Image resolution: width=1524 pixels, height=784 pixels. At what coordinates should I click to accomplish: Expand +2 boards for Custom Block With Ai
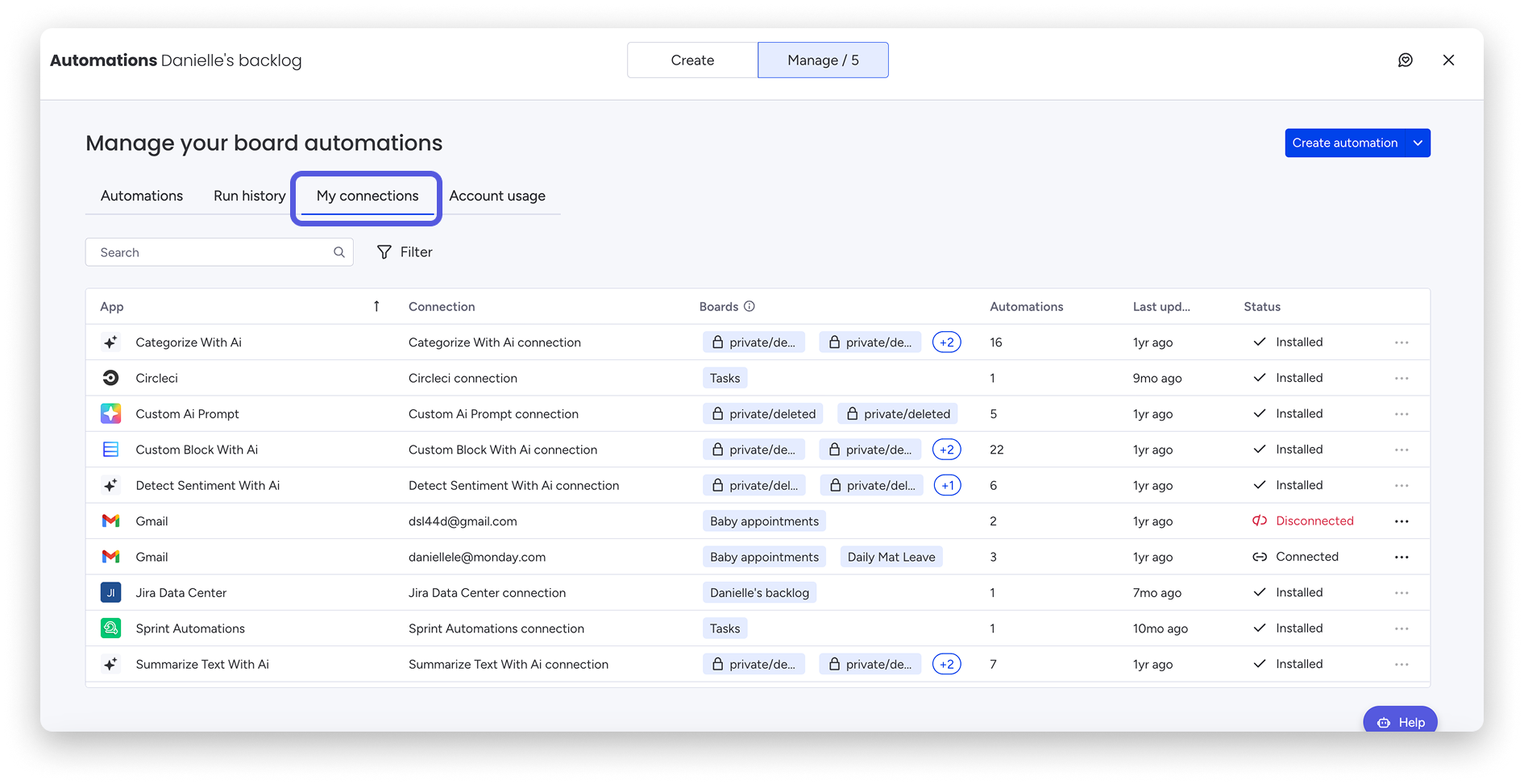click(946, 450)
